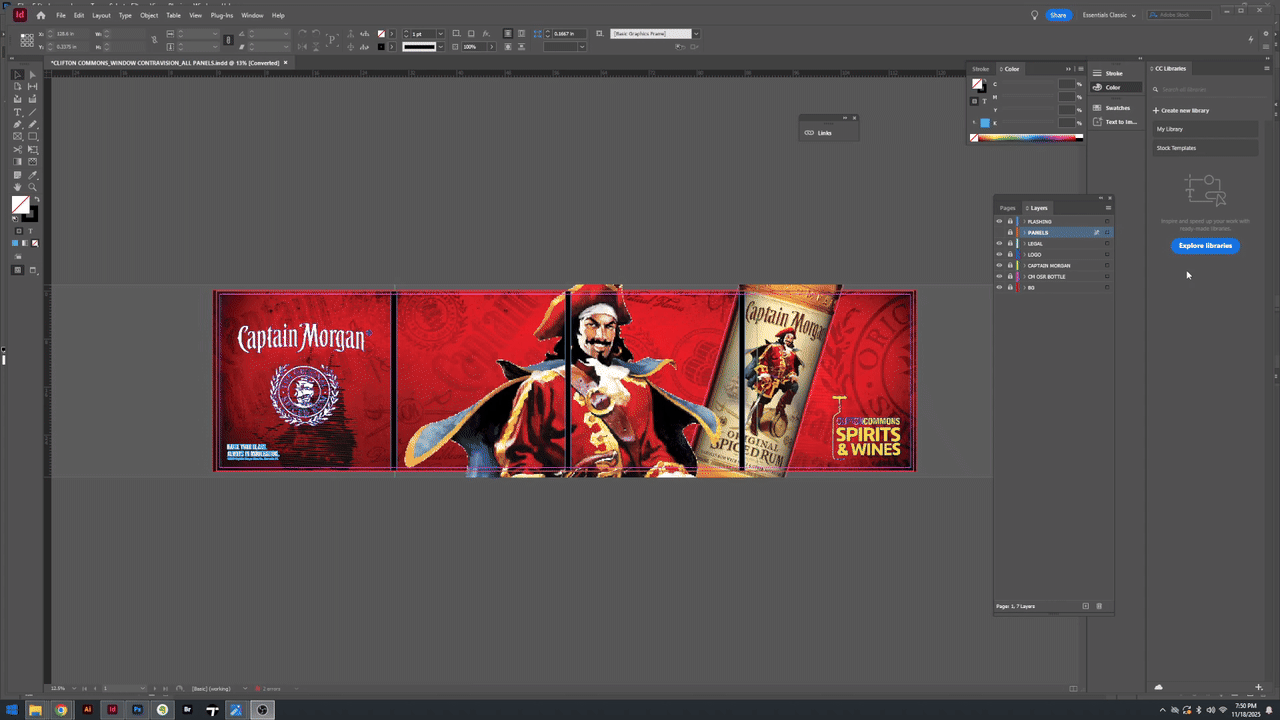Expand the CAPTAIN MORGAN layer
1280x720 pixels.
coord(1023,265)
